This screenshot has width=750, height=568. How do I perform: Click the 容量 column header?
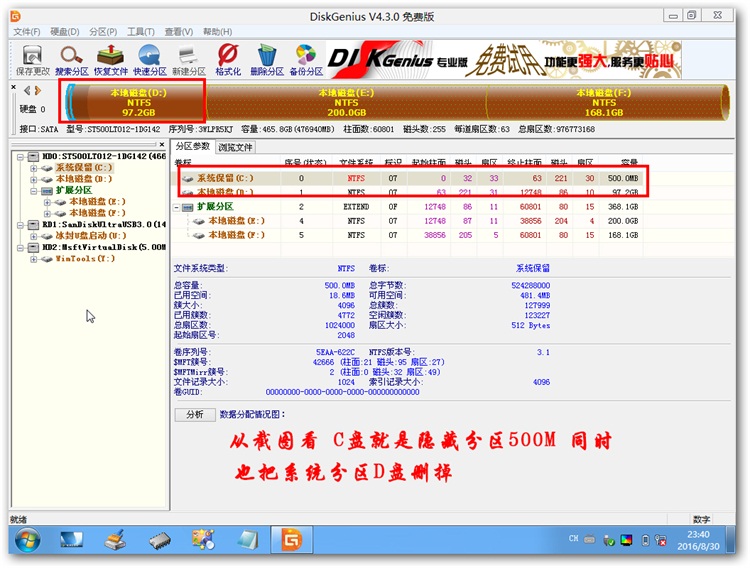click(x=629, y=163)
